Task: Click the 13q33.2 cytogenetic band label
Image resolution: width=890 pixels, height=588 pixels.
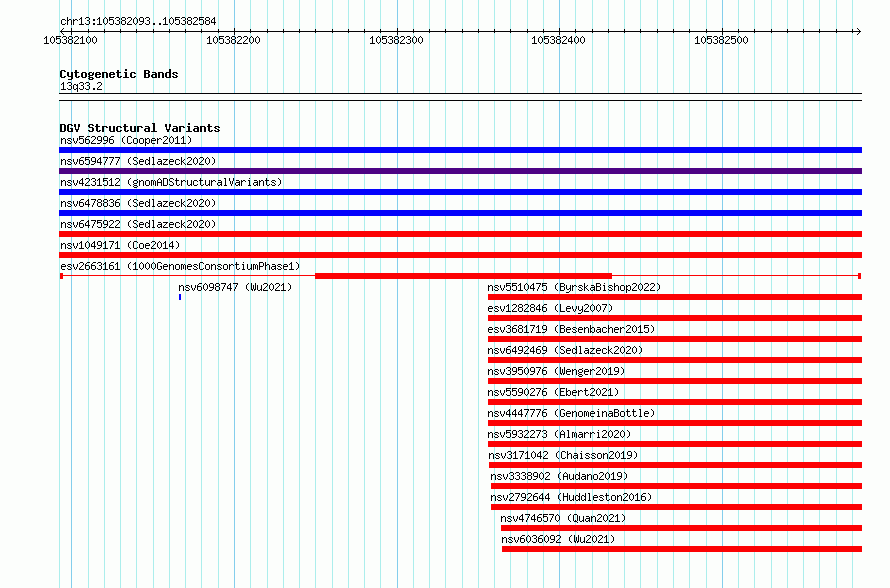Action: (81, 86)
